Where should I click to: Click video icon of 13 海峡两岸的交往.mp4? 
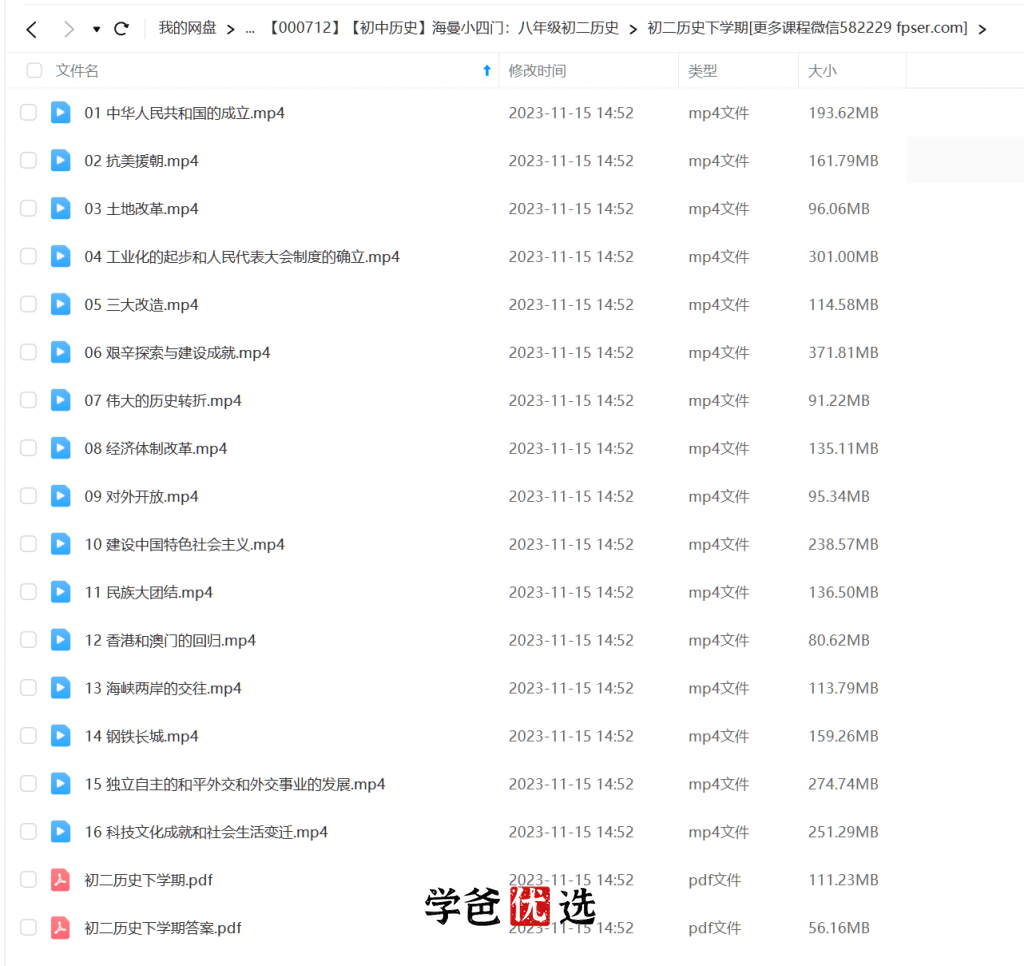[61, 688]
